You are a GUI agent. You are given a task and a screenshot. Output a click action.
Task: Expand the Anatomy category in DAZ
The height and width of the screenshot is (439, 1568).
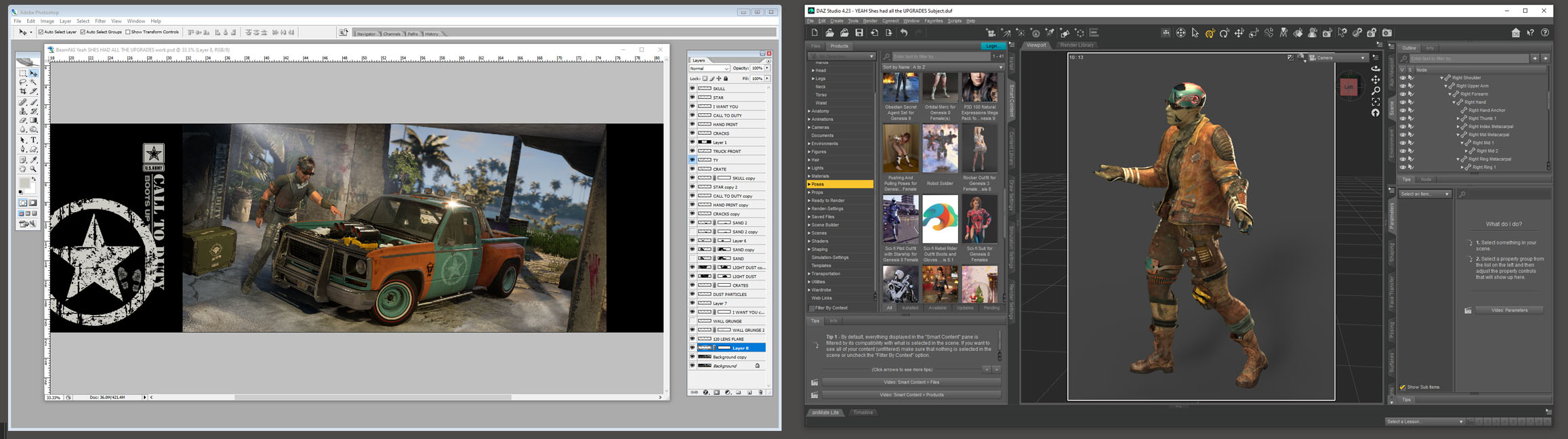point(809,111)
